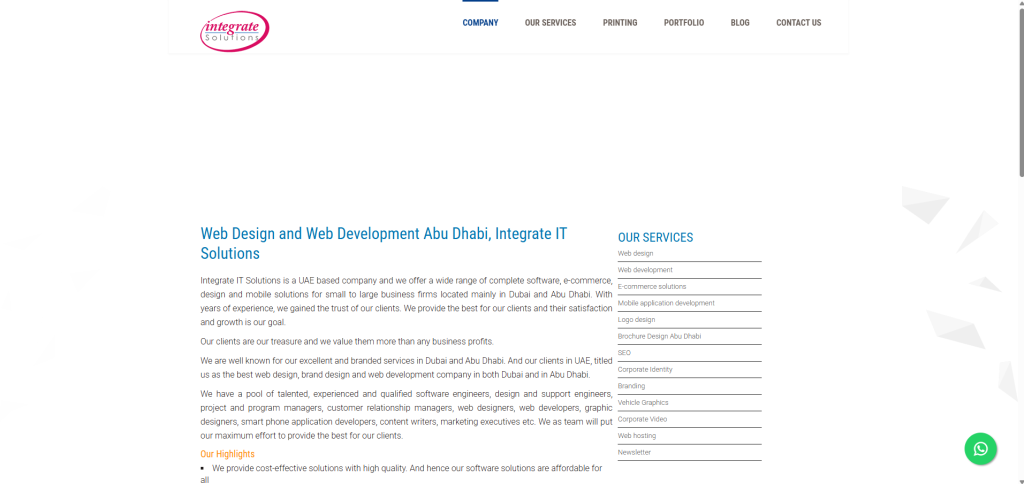Choose SEO from the services list

point(624,353)
